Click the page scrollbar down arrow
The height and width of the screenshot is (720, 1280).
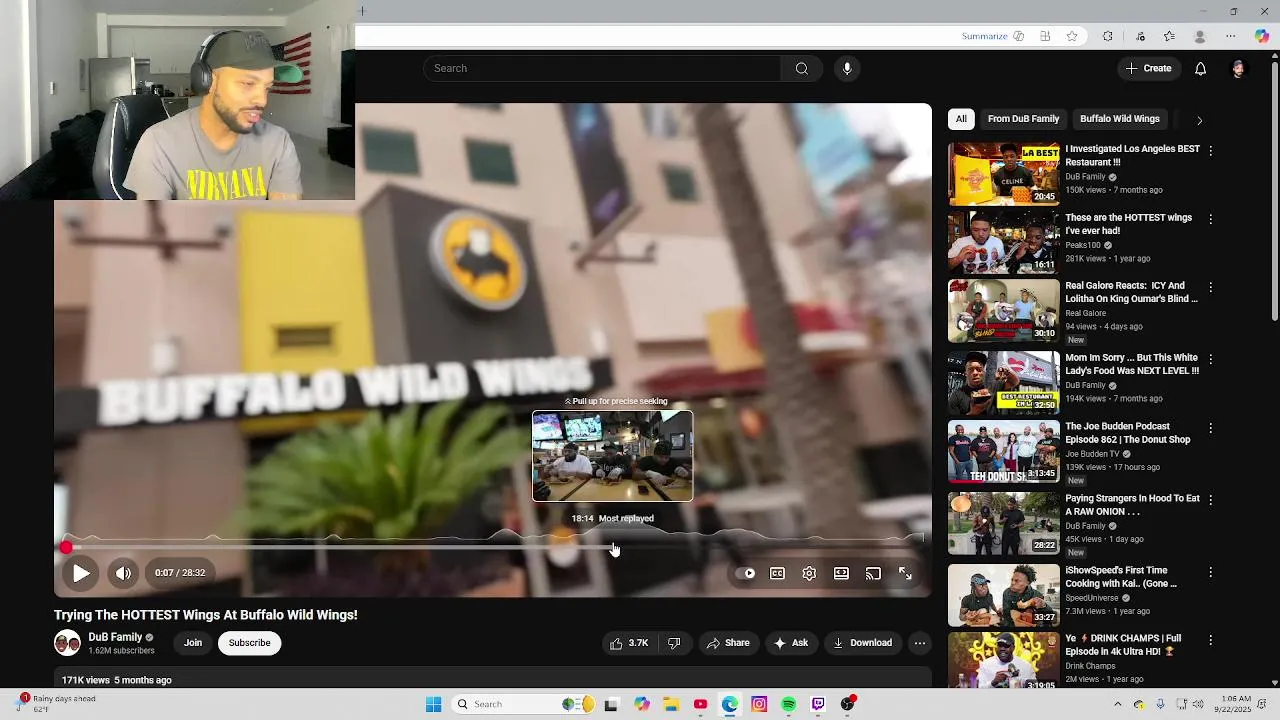(x=1274, y=683)
